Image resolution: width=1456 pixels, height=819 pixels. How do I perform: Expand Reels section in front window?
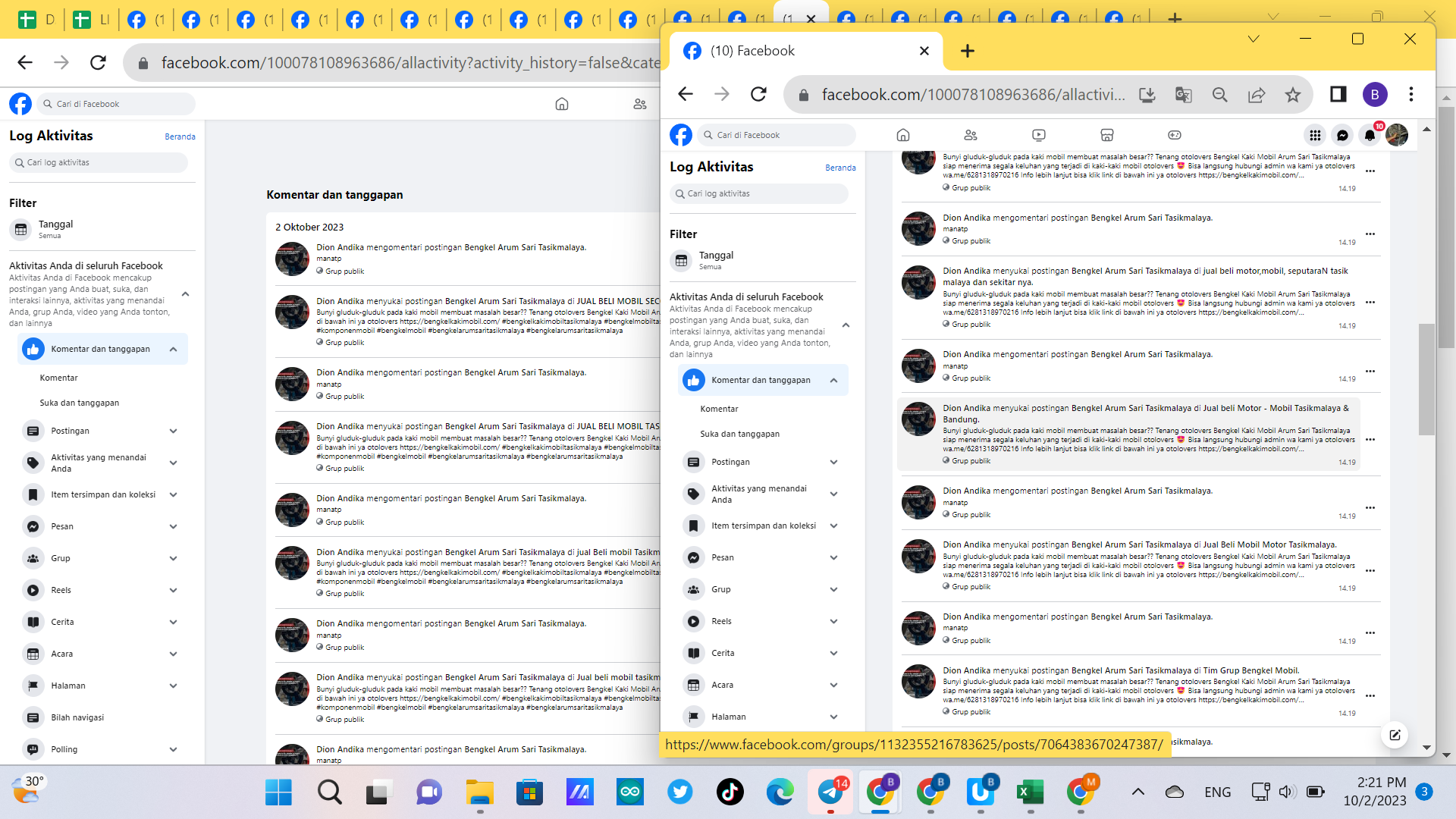(x=834, y=621)
